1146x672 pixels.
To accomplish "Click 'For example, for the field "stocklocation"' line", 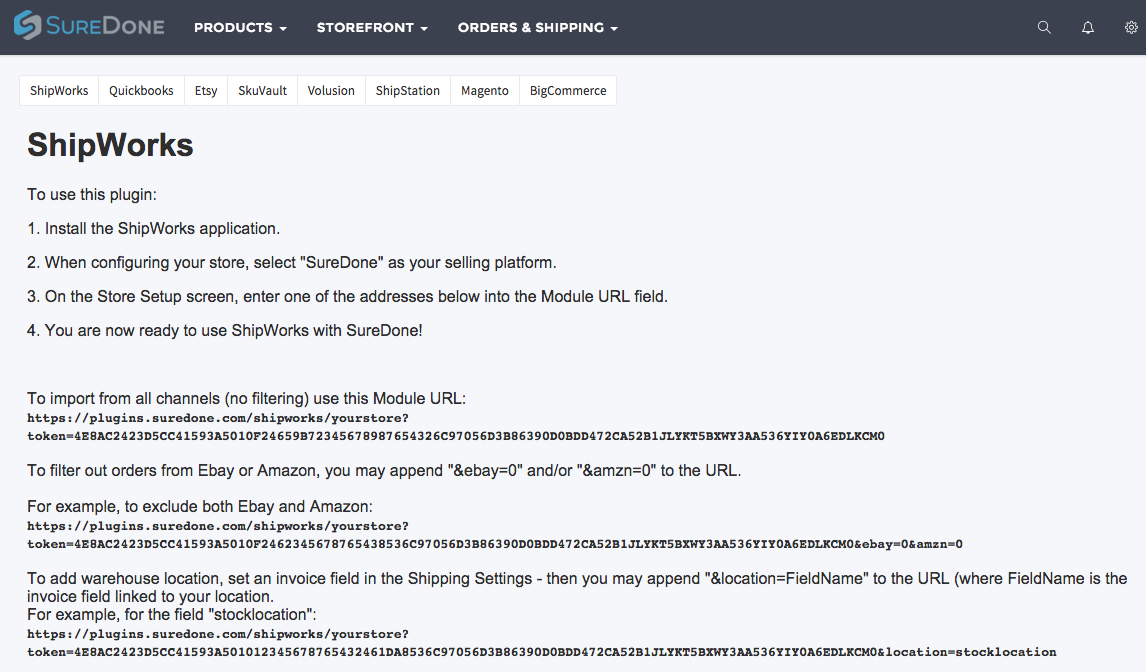I will pos(172,614).
